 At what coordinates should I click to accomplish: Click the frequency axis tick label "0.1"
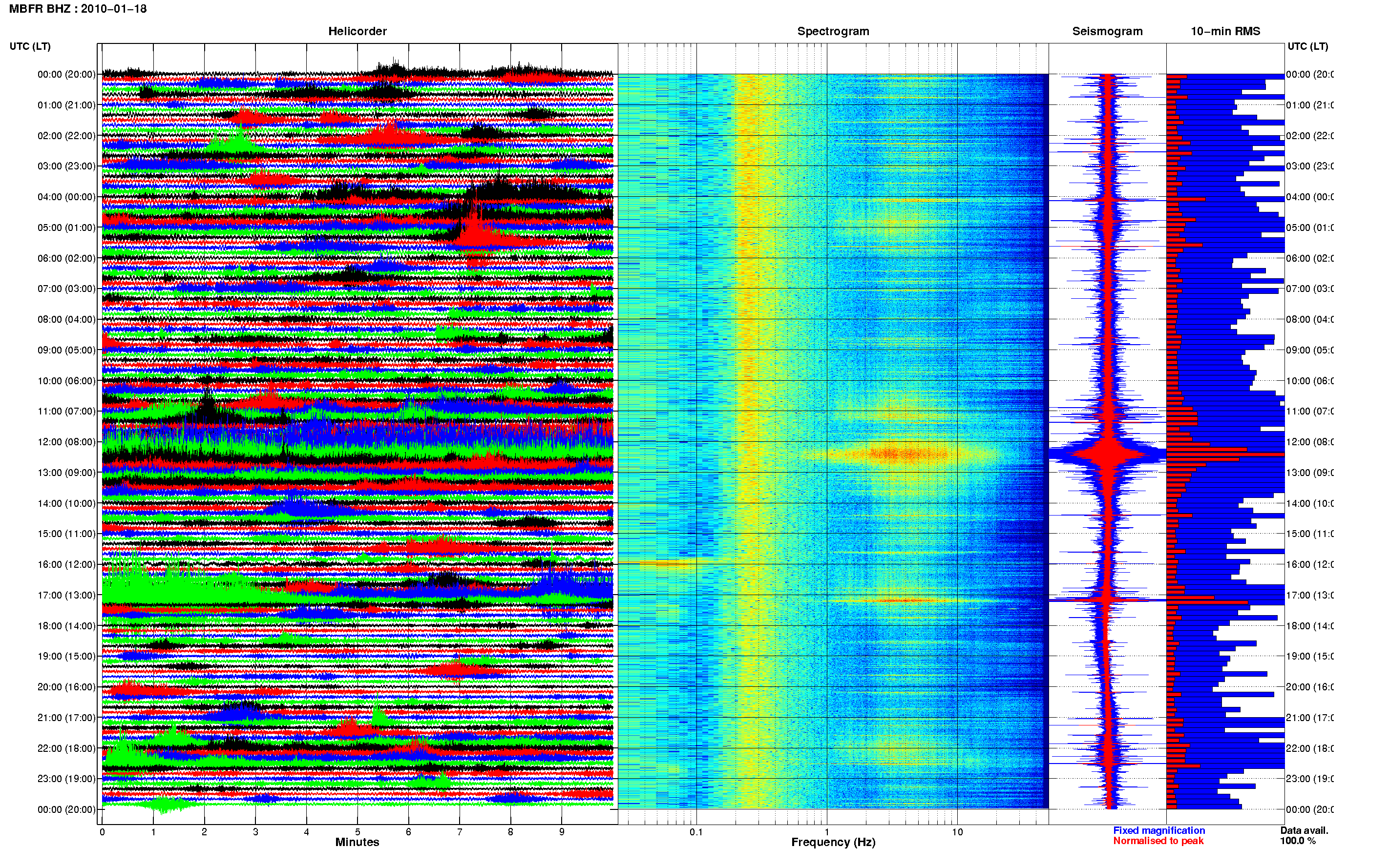tap(696, 832)
